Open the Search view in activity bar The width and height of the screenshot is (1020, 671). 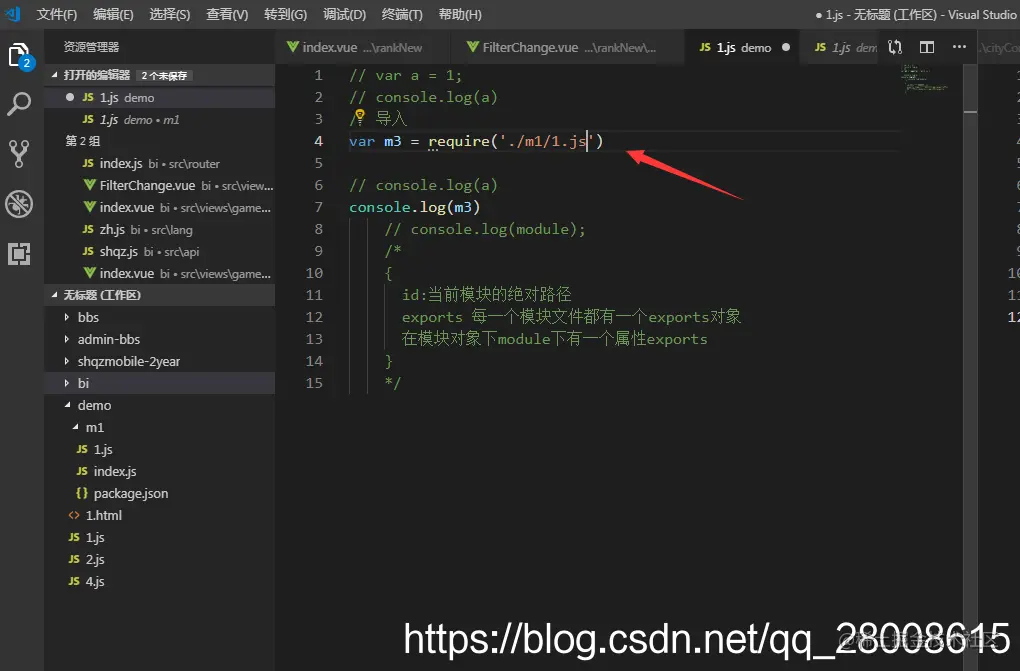click(19, 104)
